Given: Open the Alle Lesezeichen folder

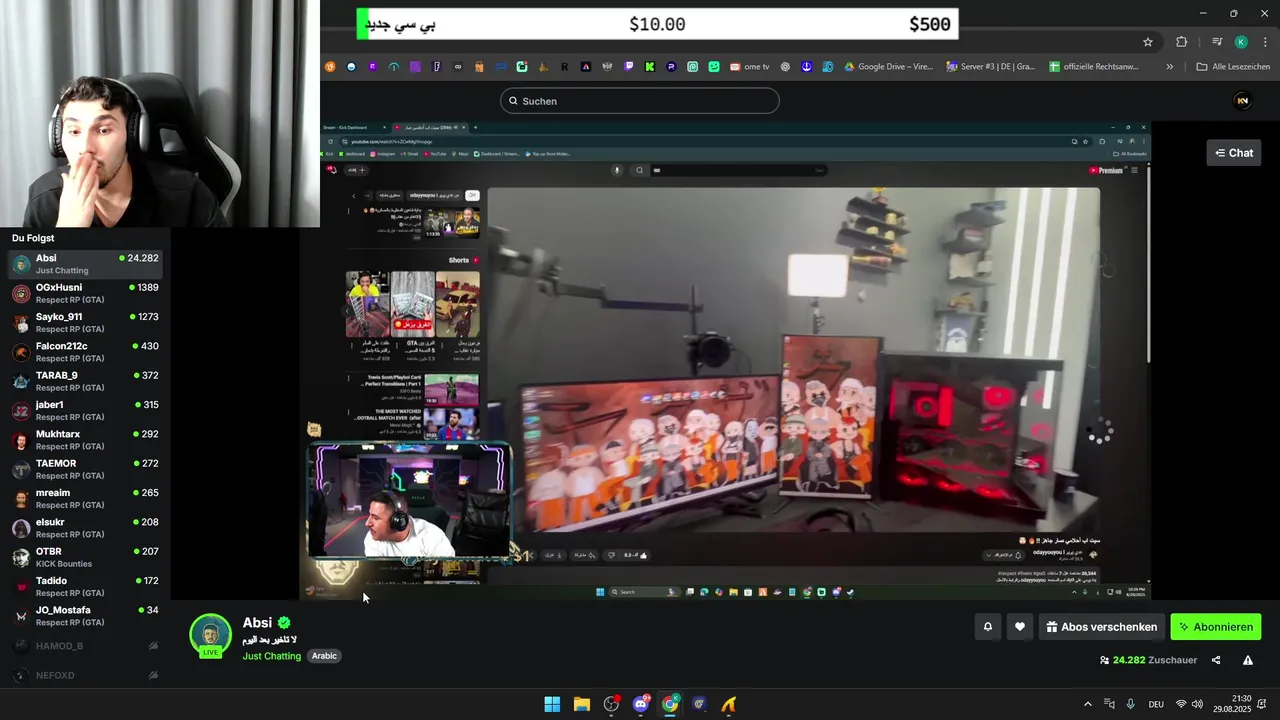Looking at the screenshot, I should (x=1233, y=67).
